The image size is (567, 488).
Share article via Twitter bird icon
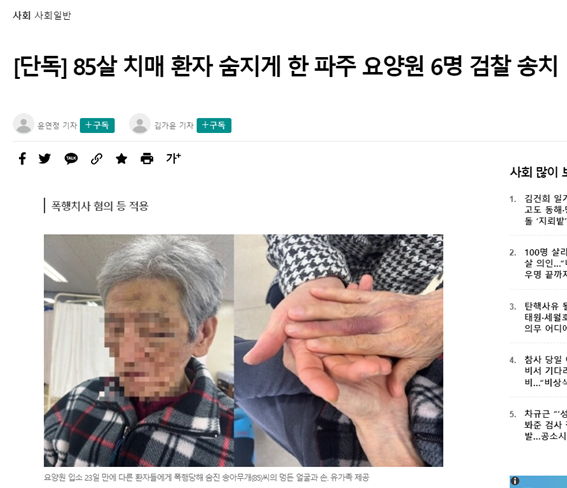coord(45,159)
